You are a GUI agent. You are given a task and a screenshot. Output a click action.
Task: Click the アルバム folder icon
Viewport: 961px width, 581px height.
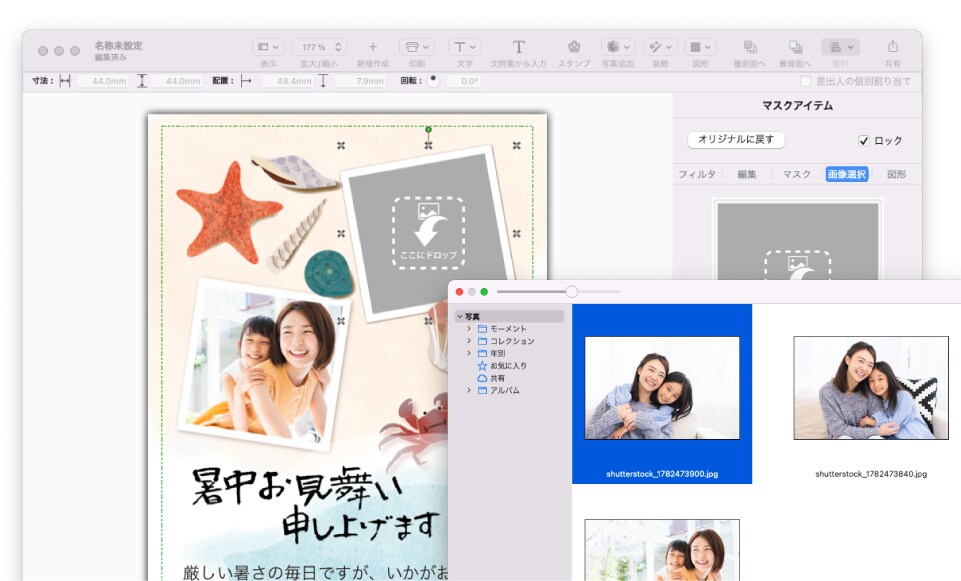482,390
